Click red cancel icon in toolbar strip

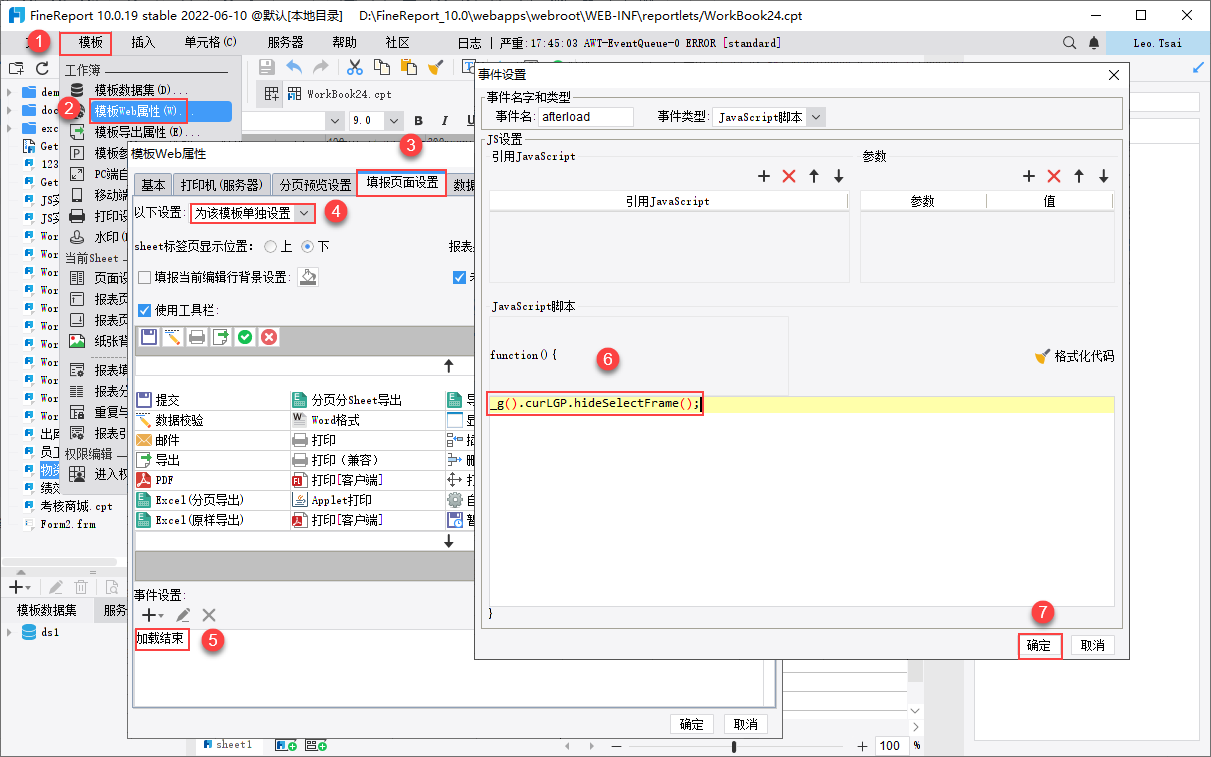point(269,337)
